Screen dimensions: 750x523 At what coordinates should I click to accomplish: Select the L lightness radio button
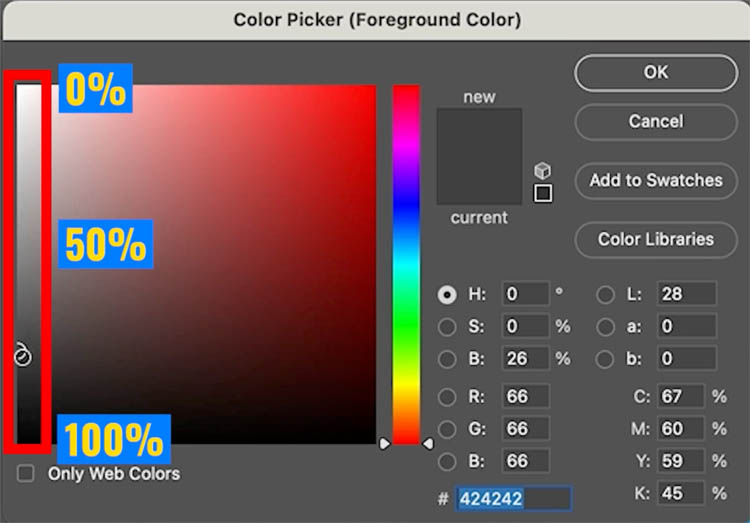[605, 294]
